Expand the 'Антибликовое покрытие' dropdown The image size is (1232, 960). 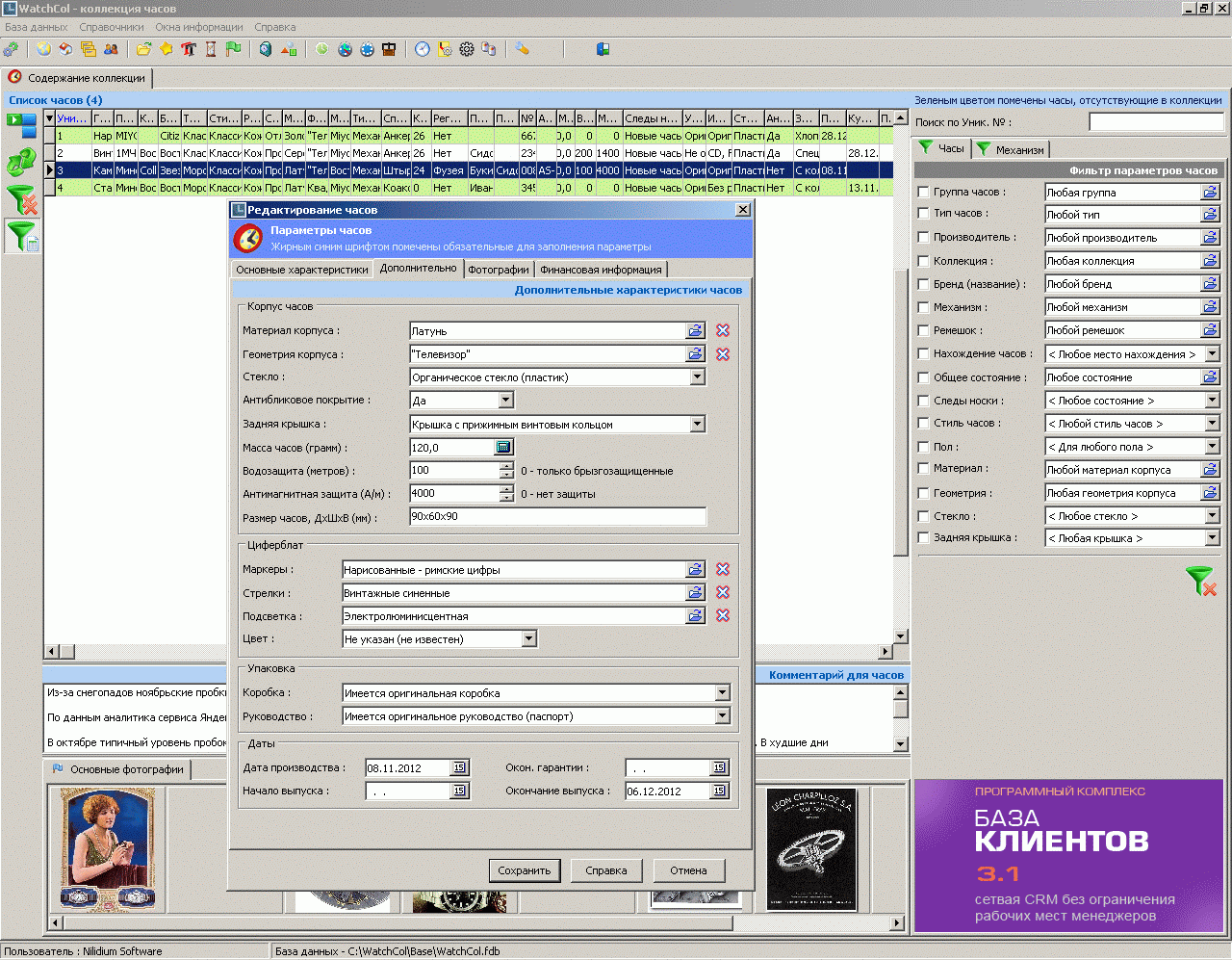coord(506,401)
